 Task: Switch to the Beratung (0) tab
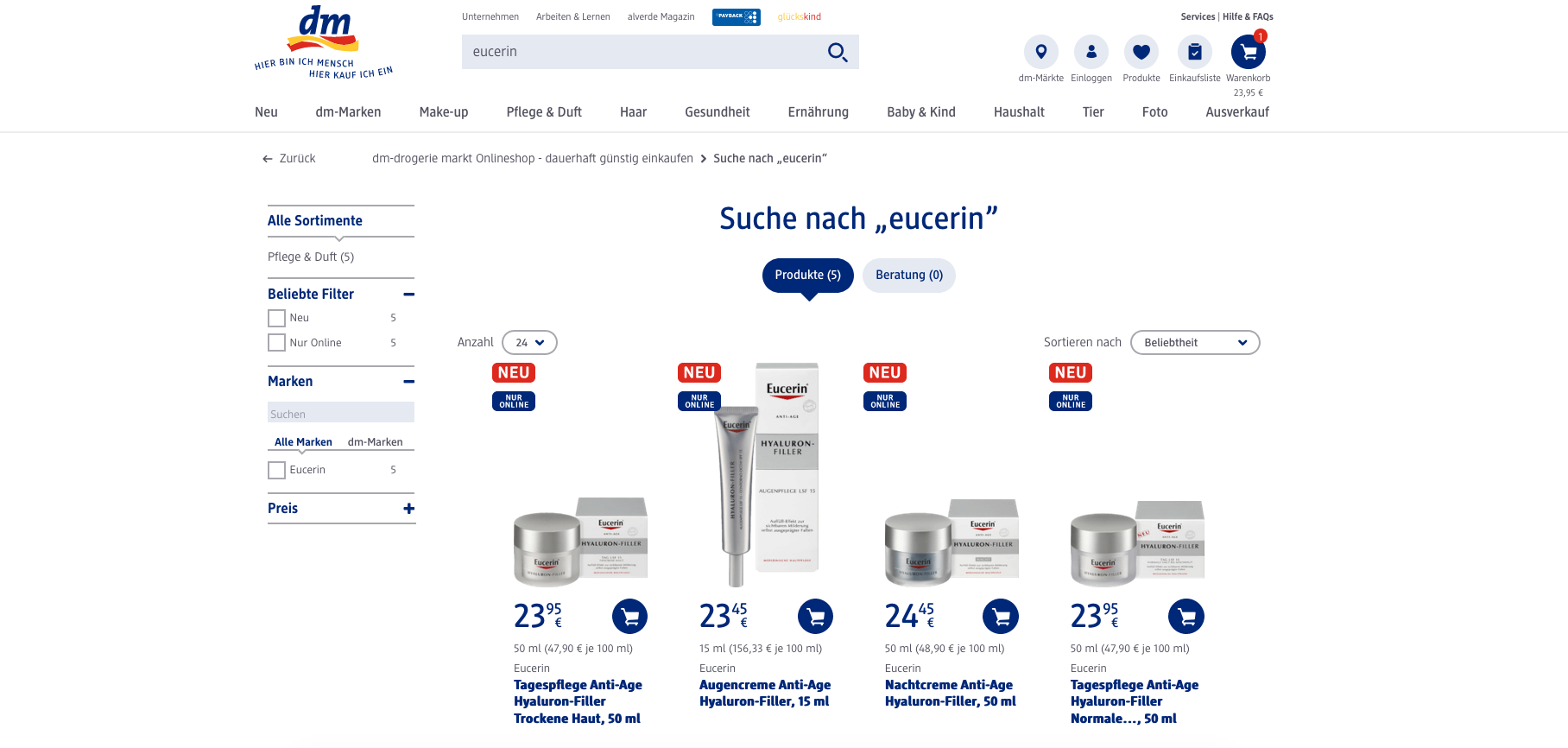pyautogui.click(x=908, y=276)
